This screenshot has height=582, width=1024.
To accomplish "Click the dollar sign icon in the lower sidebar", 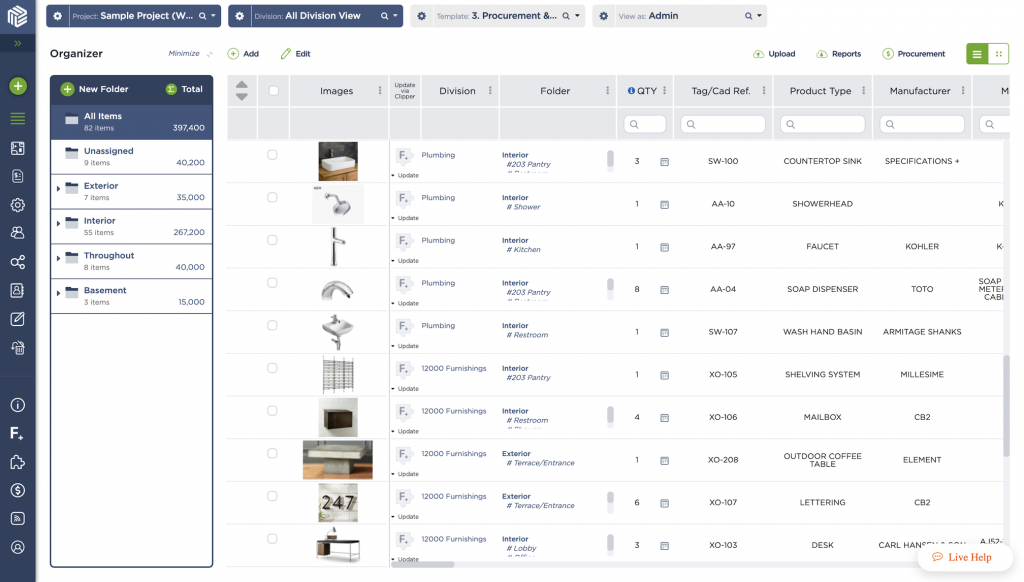I will (16, 491).
